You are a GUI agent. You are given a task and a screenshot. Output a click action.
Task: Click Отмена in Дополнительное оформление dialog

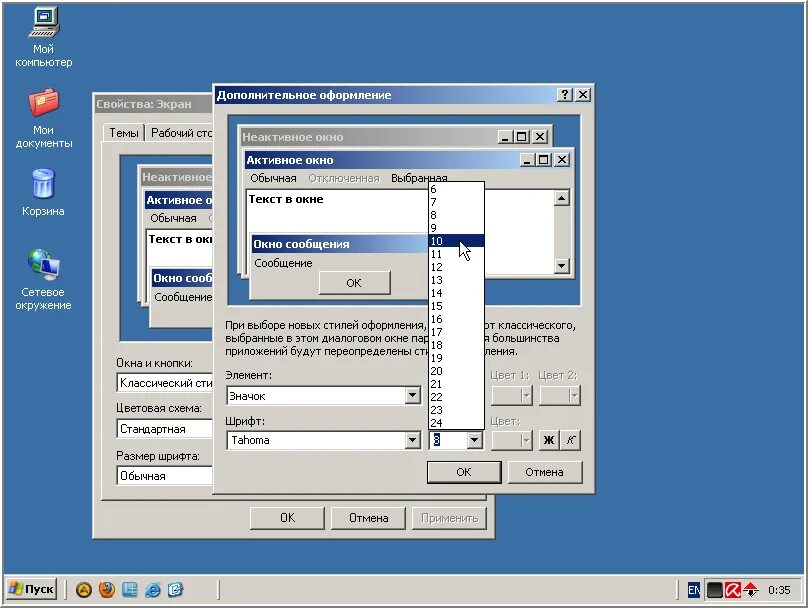[545, 472]
